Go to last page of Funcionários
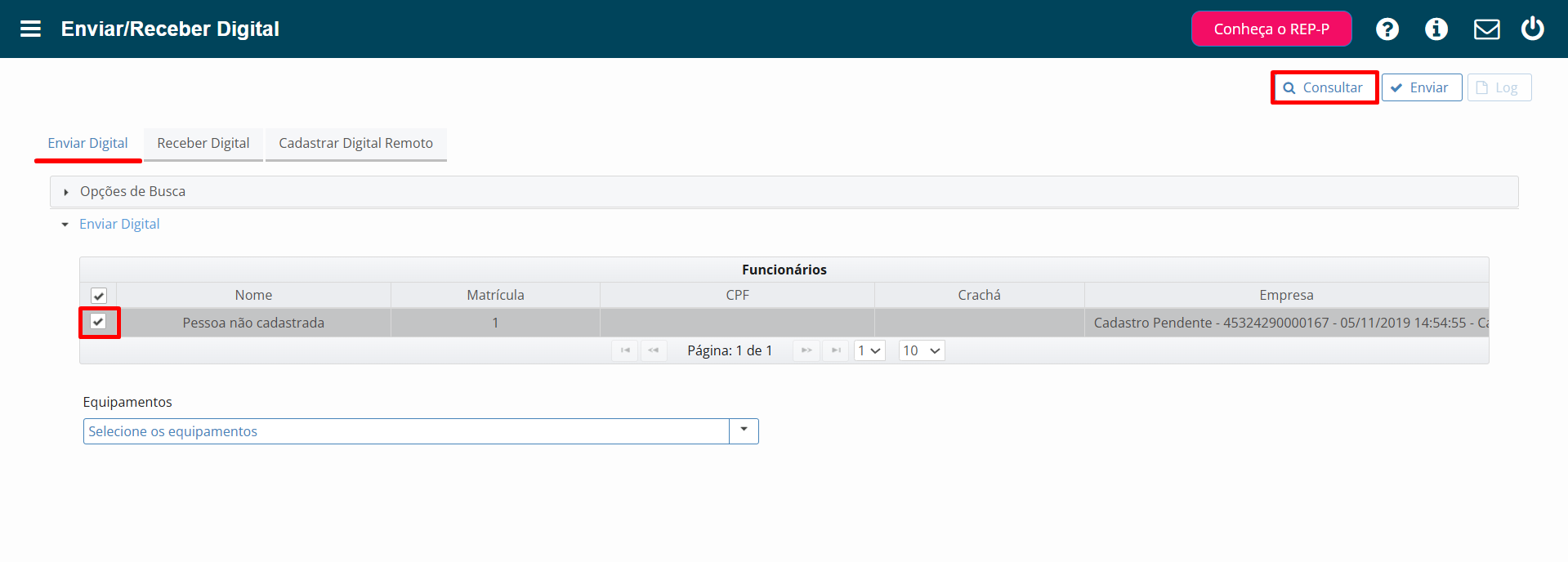 coord(835,350)
